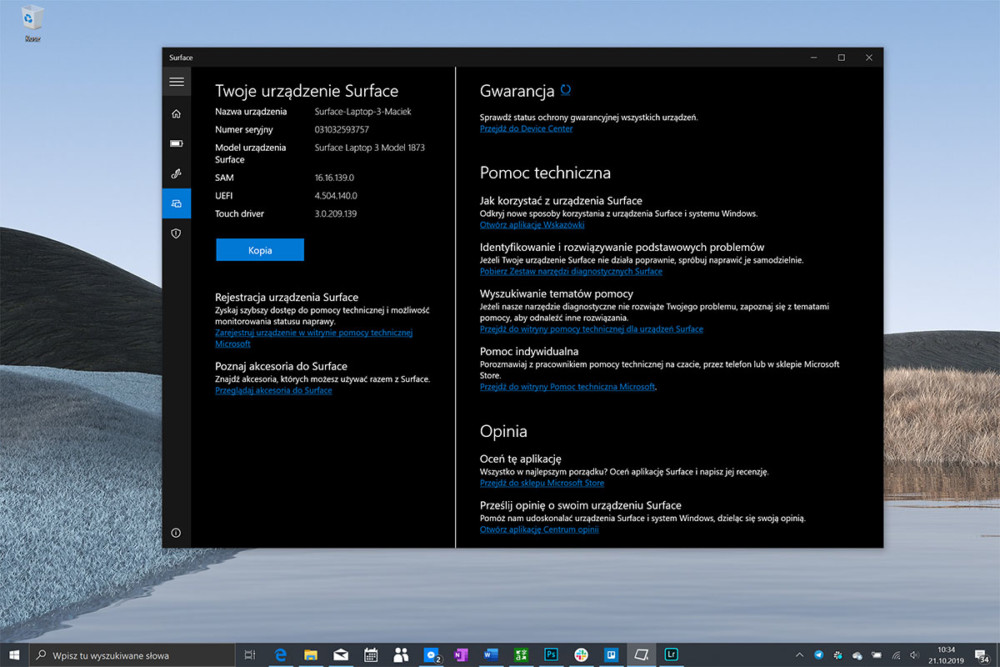Open Task View on the taskbar
The height and width of the screenshot is (667, 1000).
coord(250,655)
